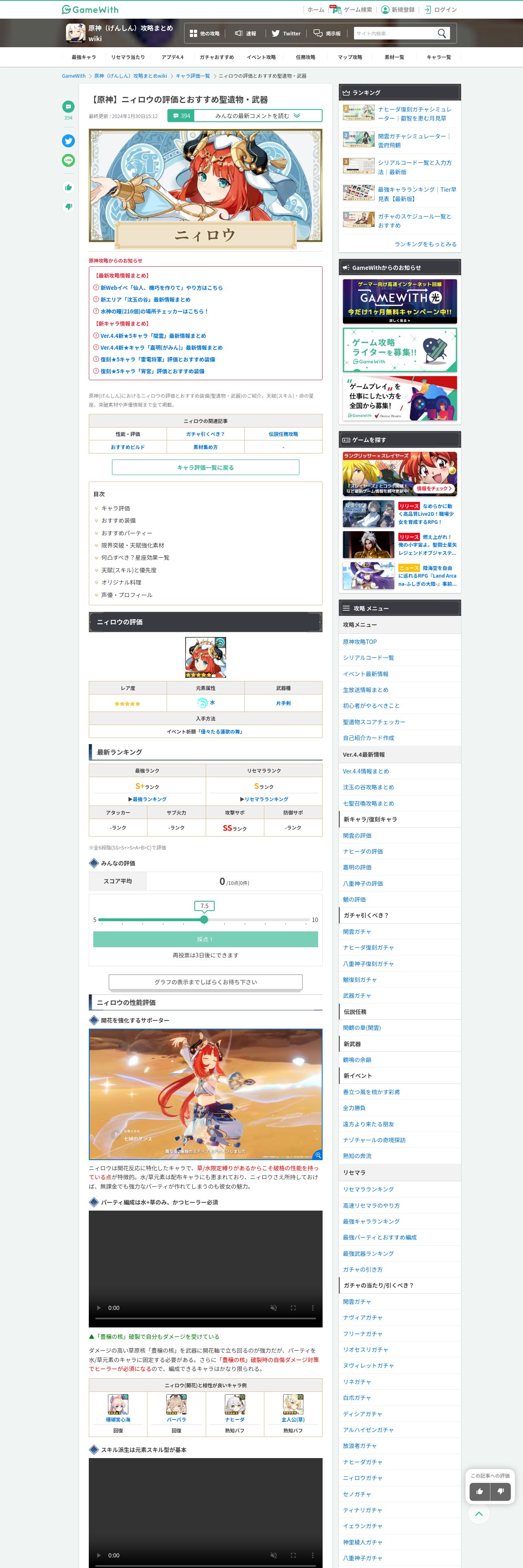Click the search magnifier icon in header
The width and height of the screenshot is (523, 1568).
[x=442, y=33]
